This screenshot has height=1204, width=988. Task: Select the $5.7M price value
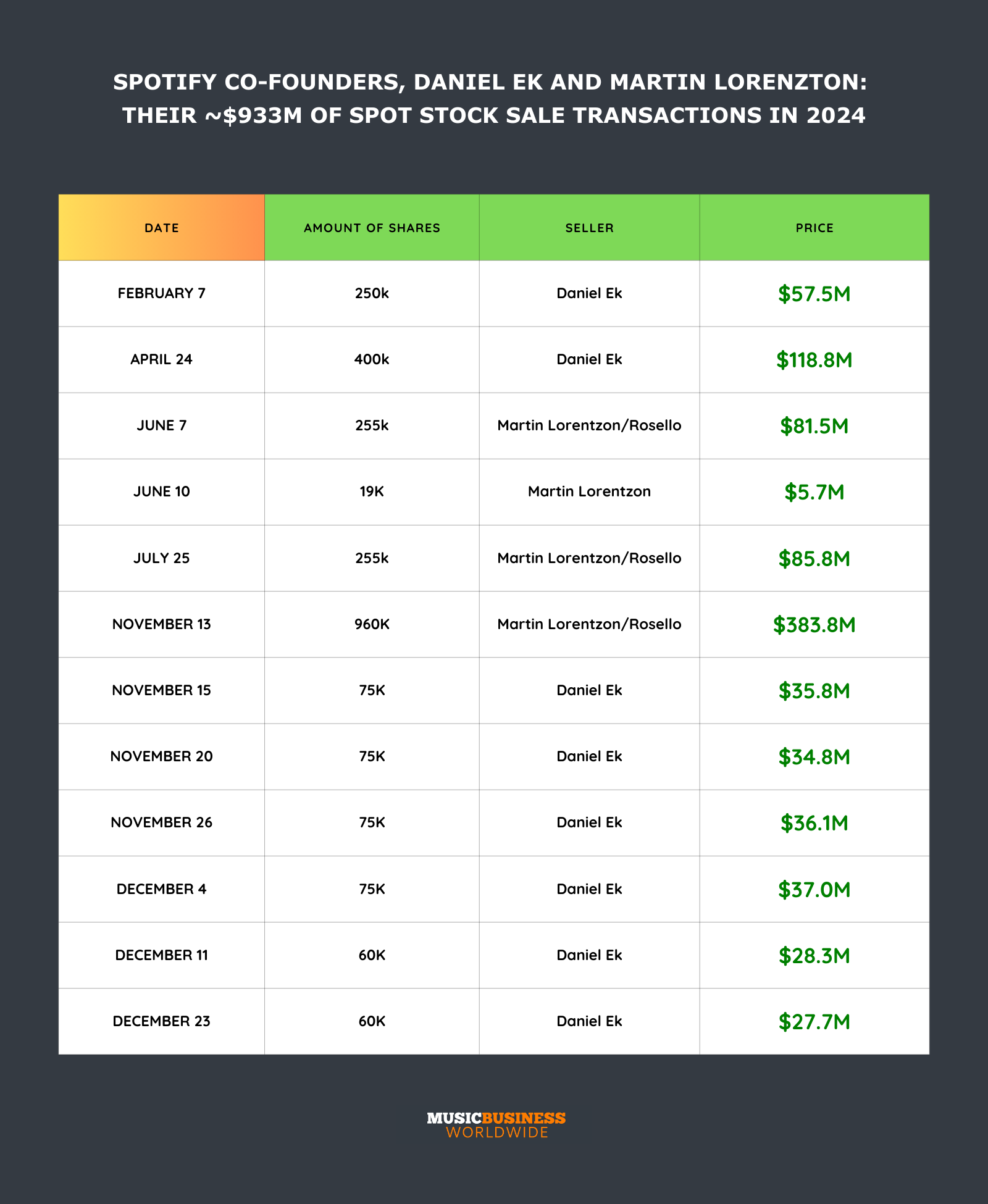pyautogui.click(x=814, y=492)
